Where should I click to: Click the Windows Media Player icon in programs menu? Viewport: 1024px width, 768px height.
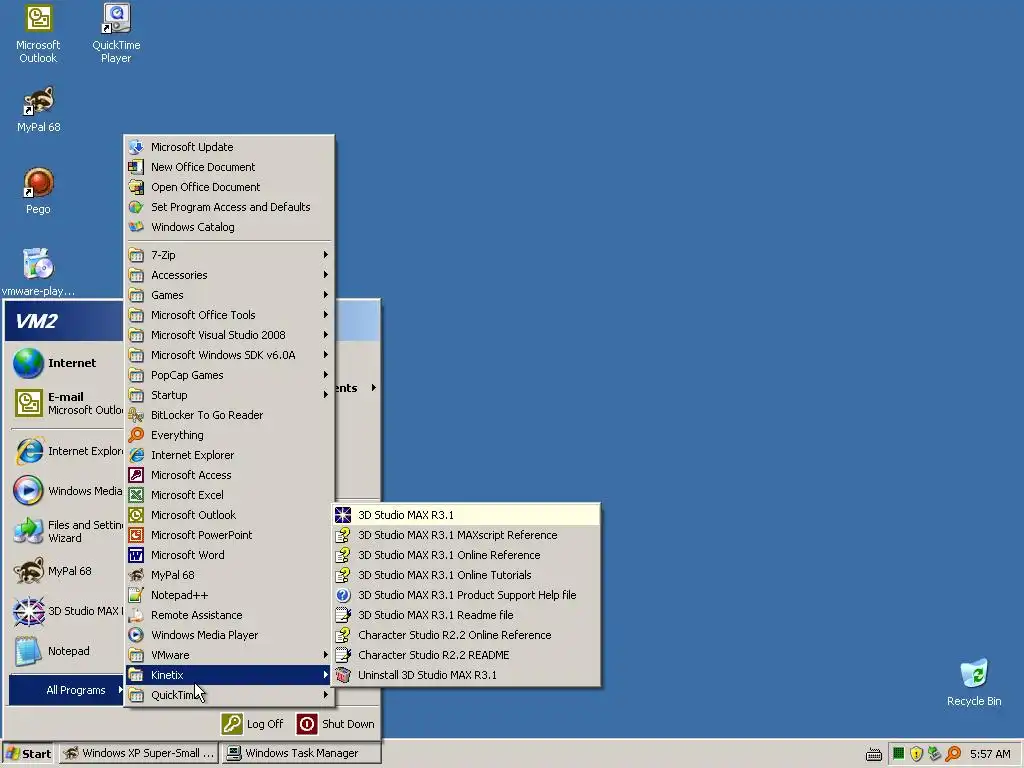click(x=136, y=635)
